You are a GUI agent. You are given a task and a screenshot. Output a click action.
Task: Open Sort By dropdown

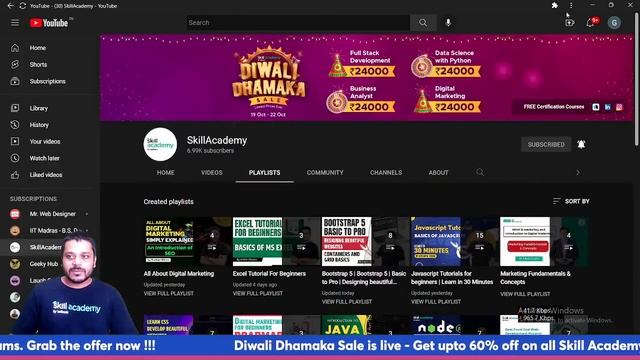click(571, 201)
